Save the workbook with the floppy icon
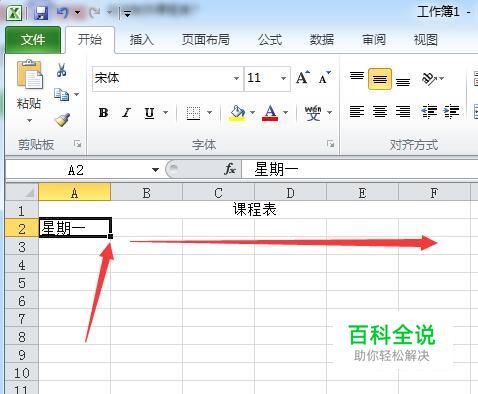The height and width of the screenshot is (394, 478). pos(41,13)
